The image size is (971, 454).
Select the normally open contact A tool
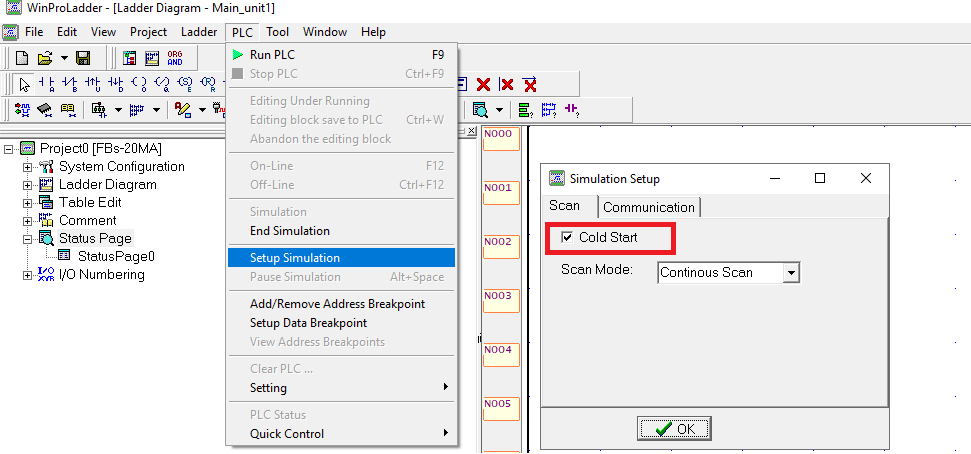47,84
